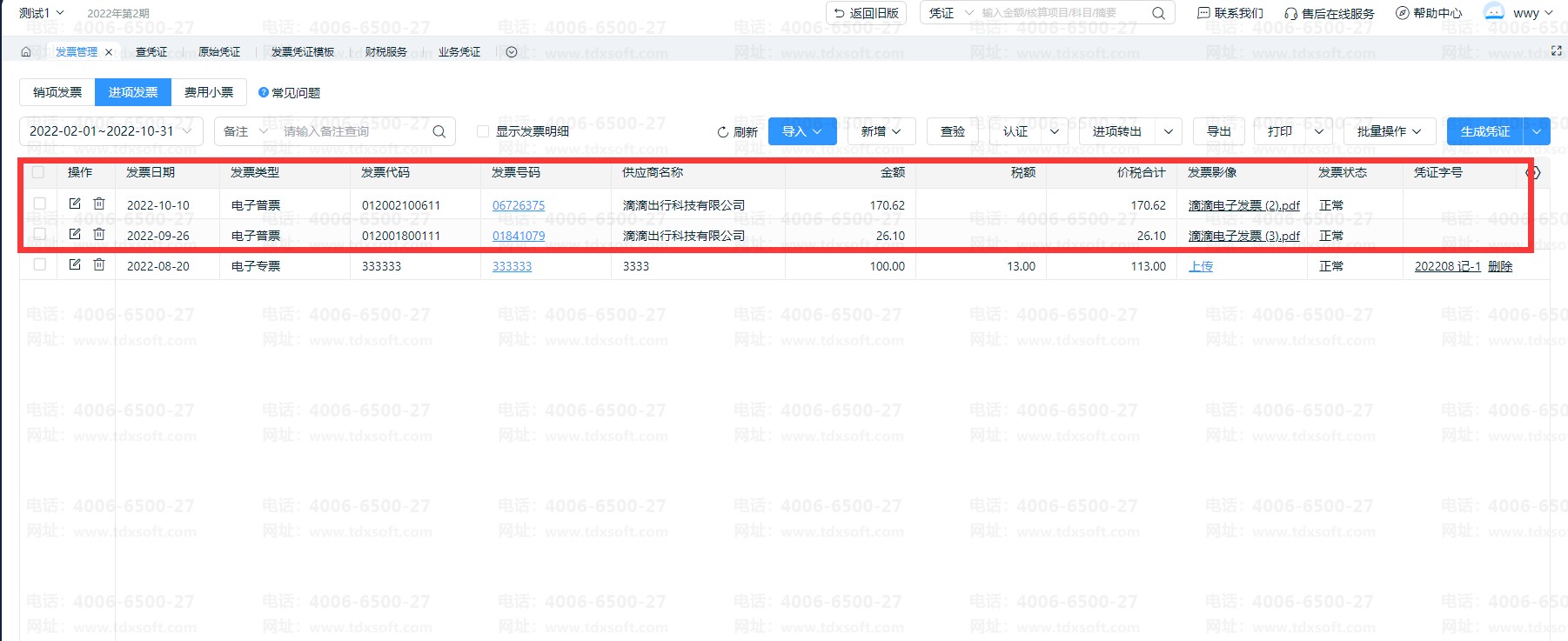Open the 批量操作 dropdown

coord(1389,131)
